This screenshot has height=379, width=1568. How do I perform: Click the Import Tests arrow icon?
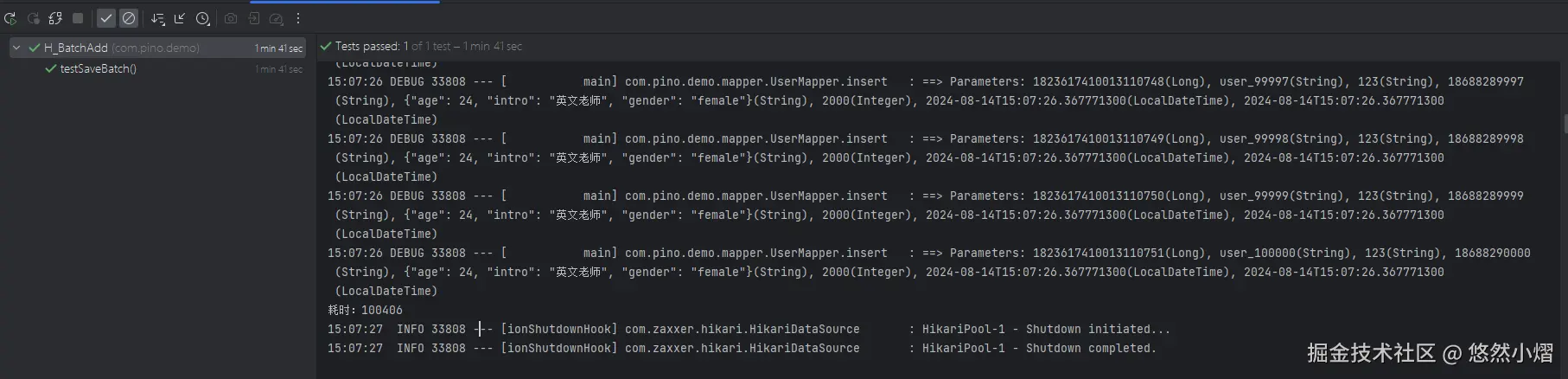click(180, 18)
